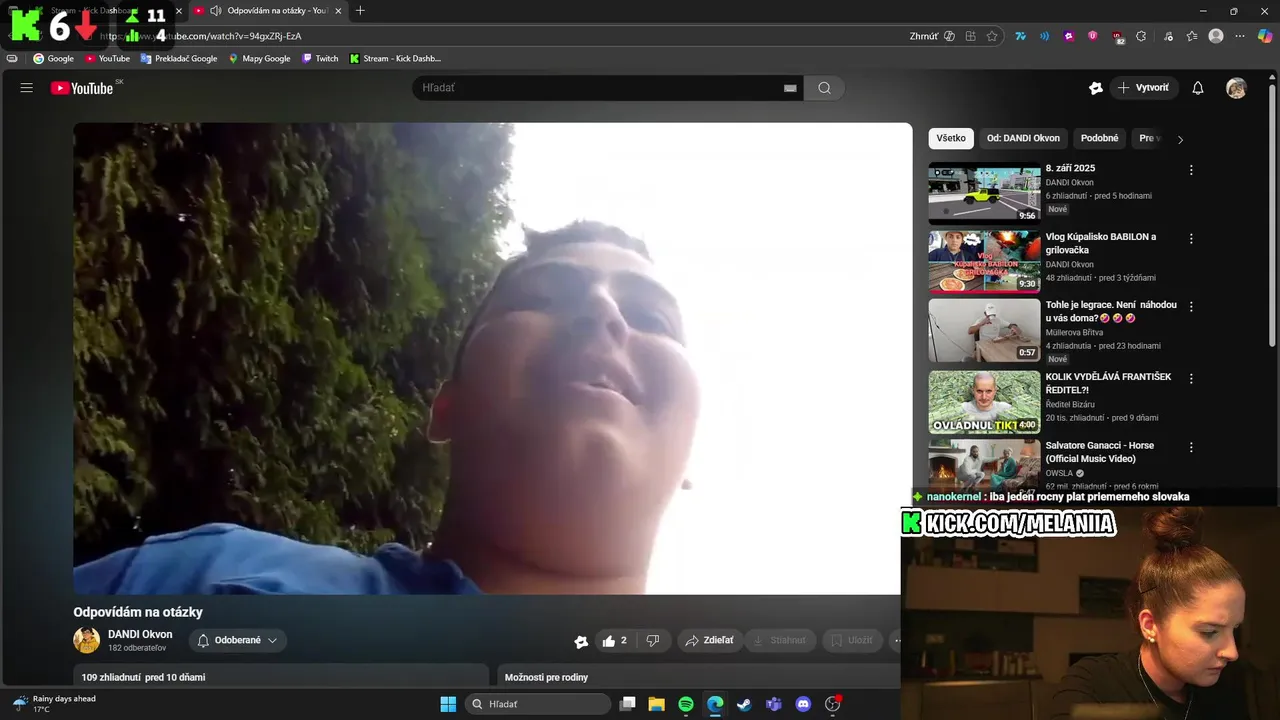Viewport: 1280px width, 720px height.
Task: Click the Vytvoriť create button
Action: 1143,88
